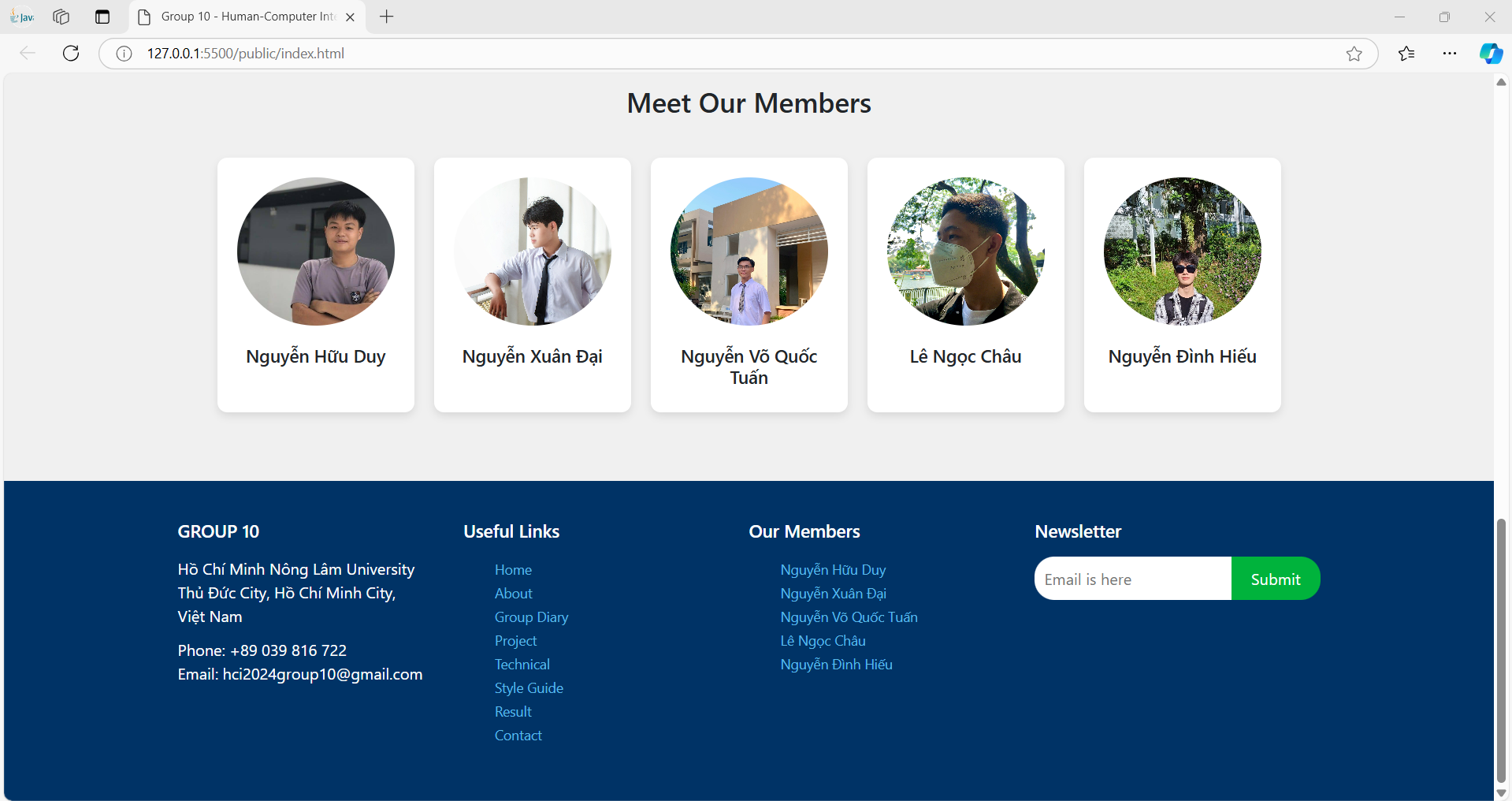This screenshot has height=801, width=1512.
Task: Click the hci2024group10@gmail.com email text
Action: click(322, 674)
